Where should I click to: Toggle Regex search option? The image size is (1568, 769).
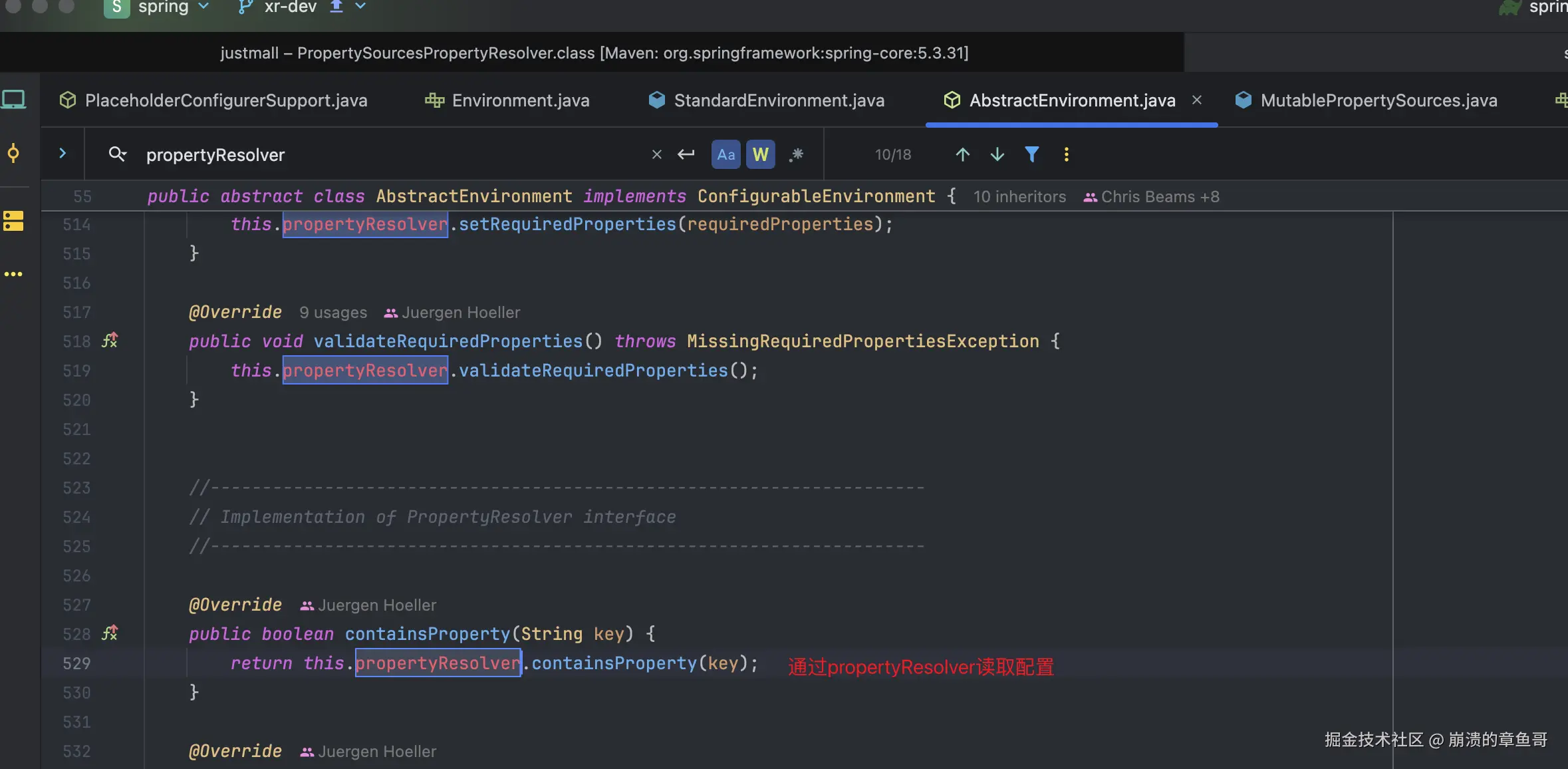coord(796,154)
